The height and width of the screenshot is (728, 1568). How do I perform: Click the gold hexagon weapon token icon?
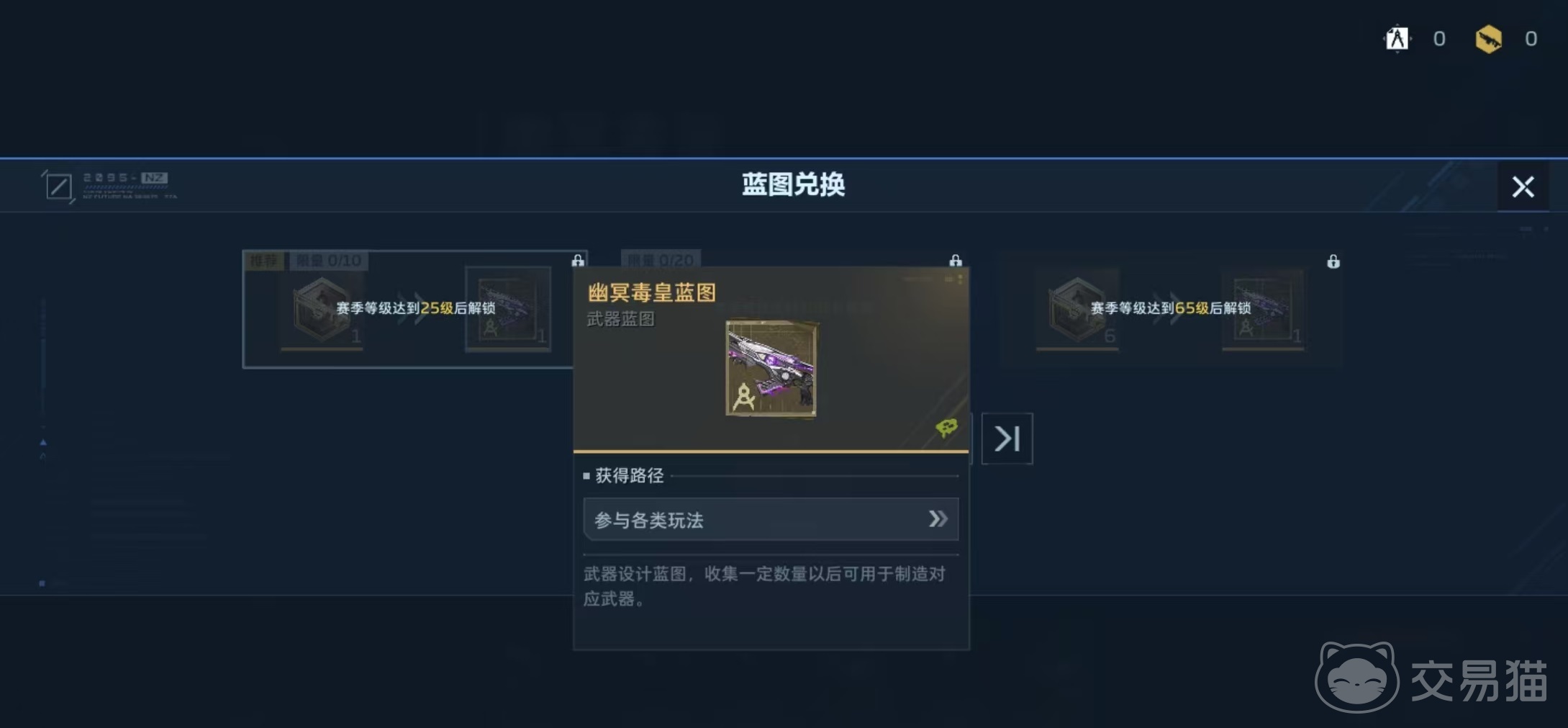(x=1488, y=39)
